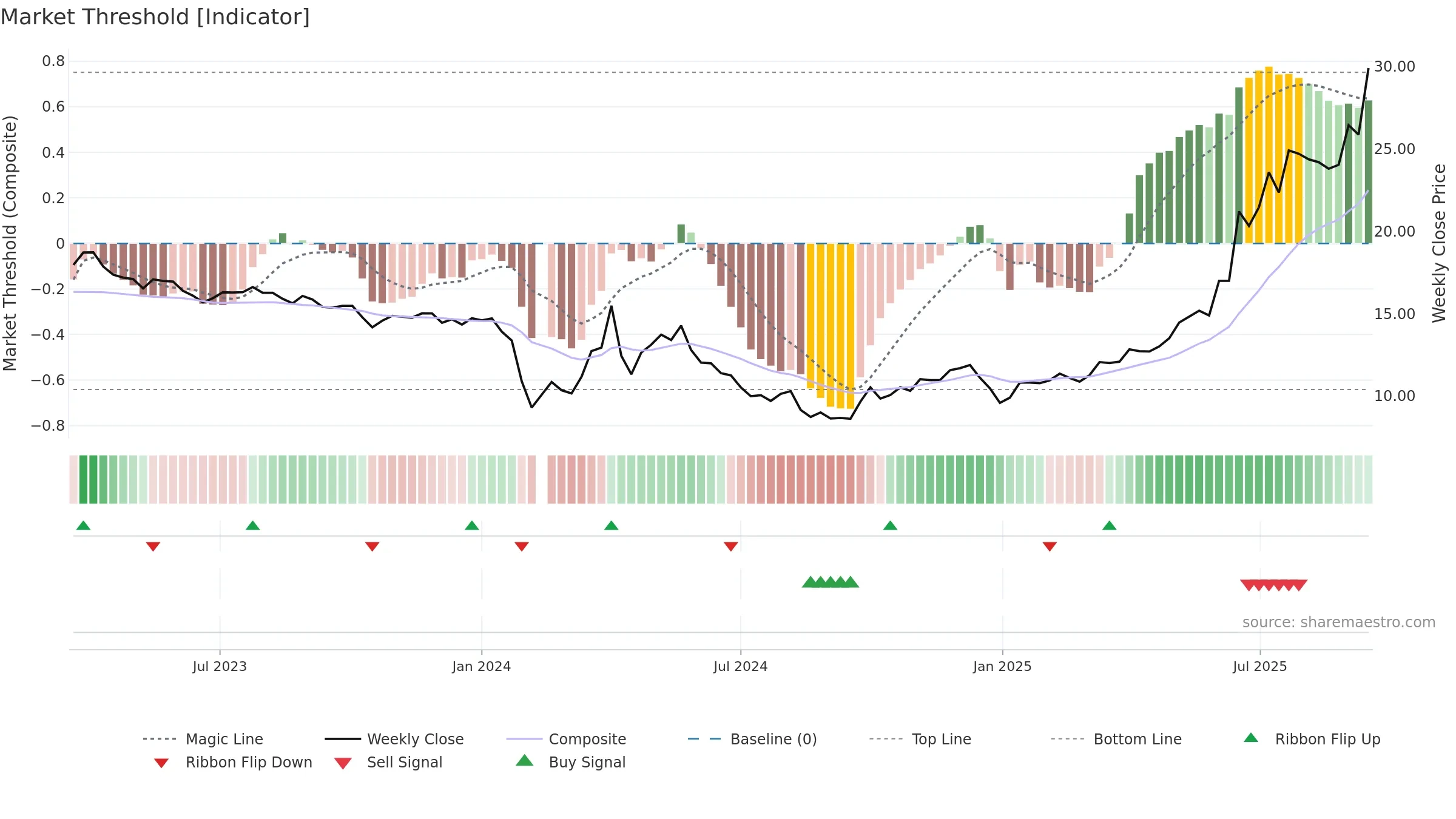Click the first buy signal triangle in the cluster
This screenshot has height=819, width=1456.
tap(810, 582)
